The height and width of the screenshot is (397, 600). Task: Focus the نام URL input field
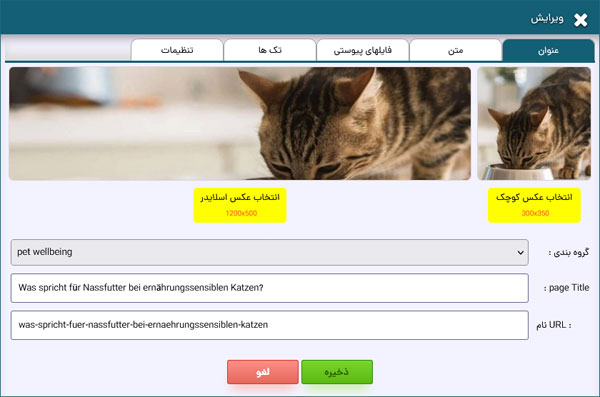pyautogui.click(x=270, y=325)
